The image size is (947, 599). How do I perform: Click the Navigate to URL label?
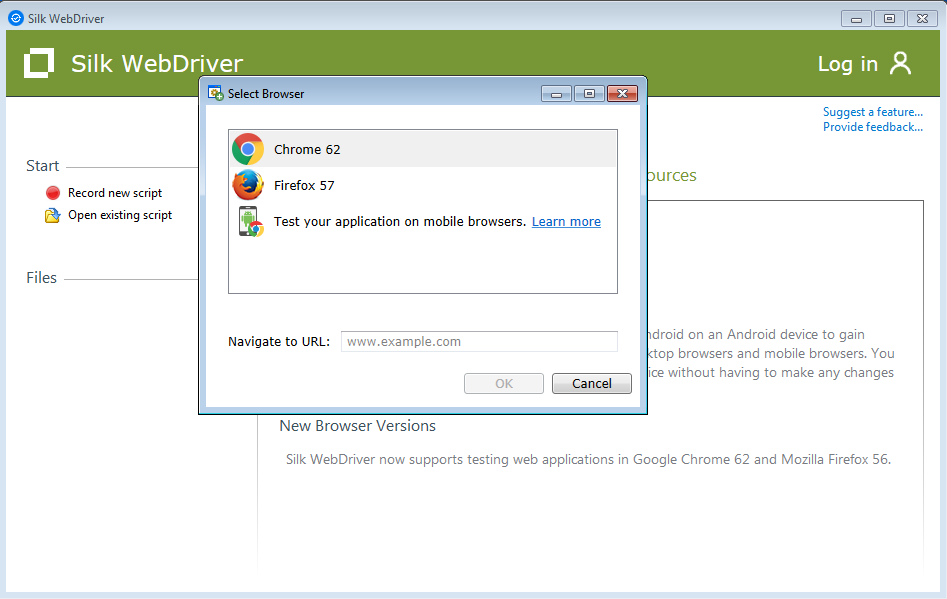click(x=279, y=342)
